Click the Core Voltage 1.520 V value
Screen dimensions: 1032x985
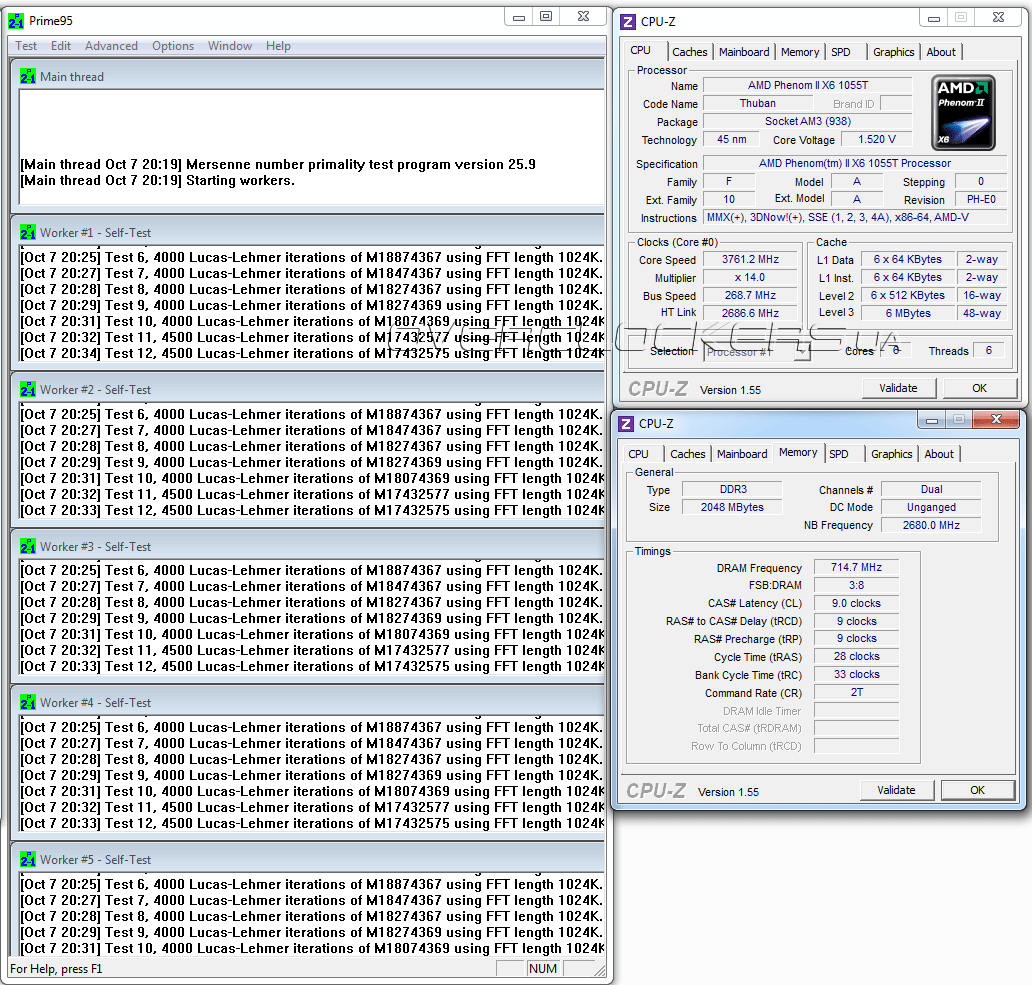pyautogui.click(x=877, y=139)
